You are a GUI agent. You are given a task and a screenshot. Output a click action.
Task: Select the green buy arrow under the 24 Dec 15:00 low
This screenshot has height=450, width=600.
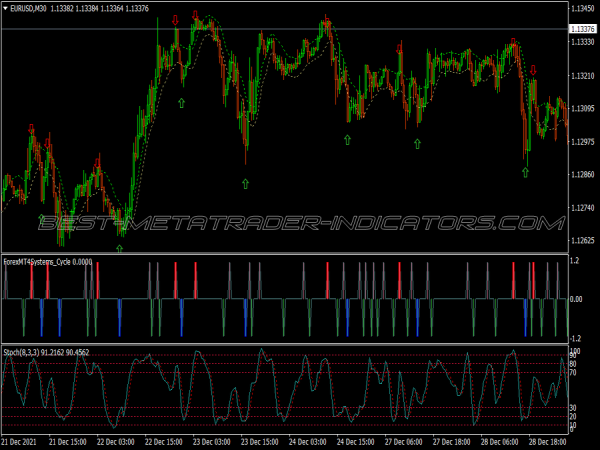pyautogui.click(x=347, y=140)
